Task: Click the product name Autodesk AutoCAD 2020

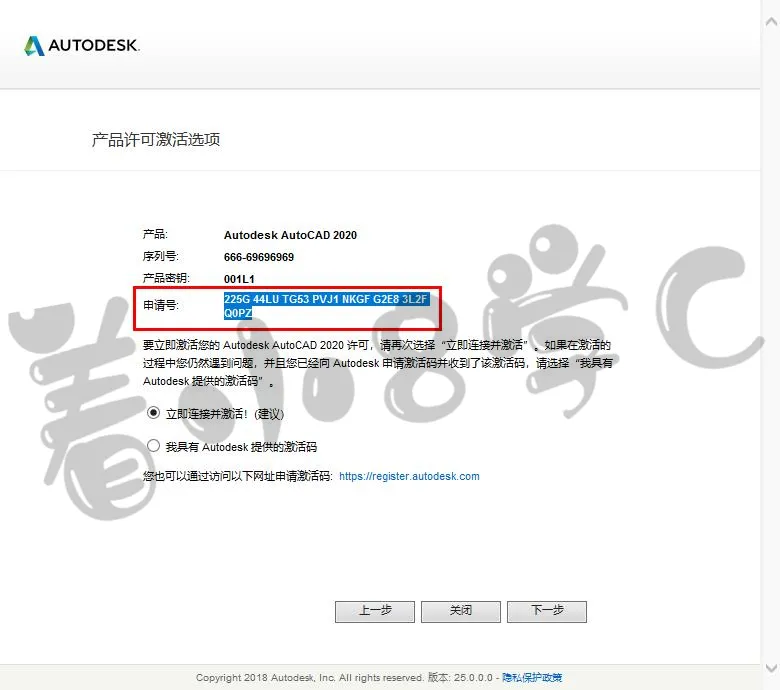Action: click(x=290, y=235)
